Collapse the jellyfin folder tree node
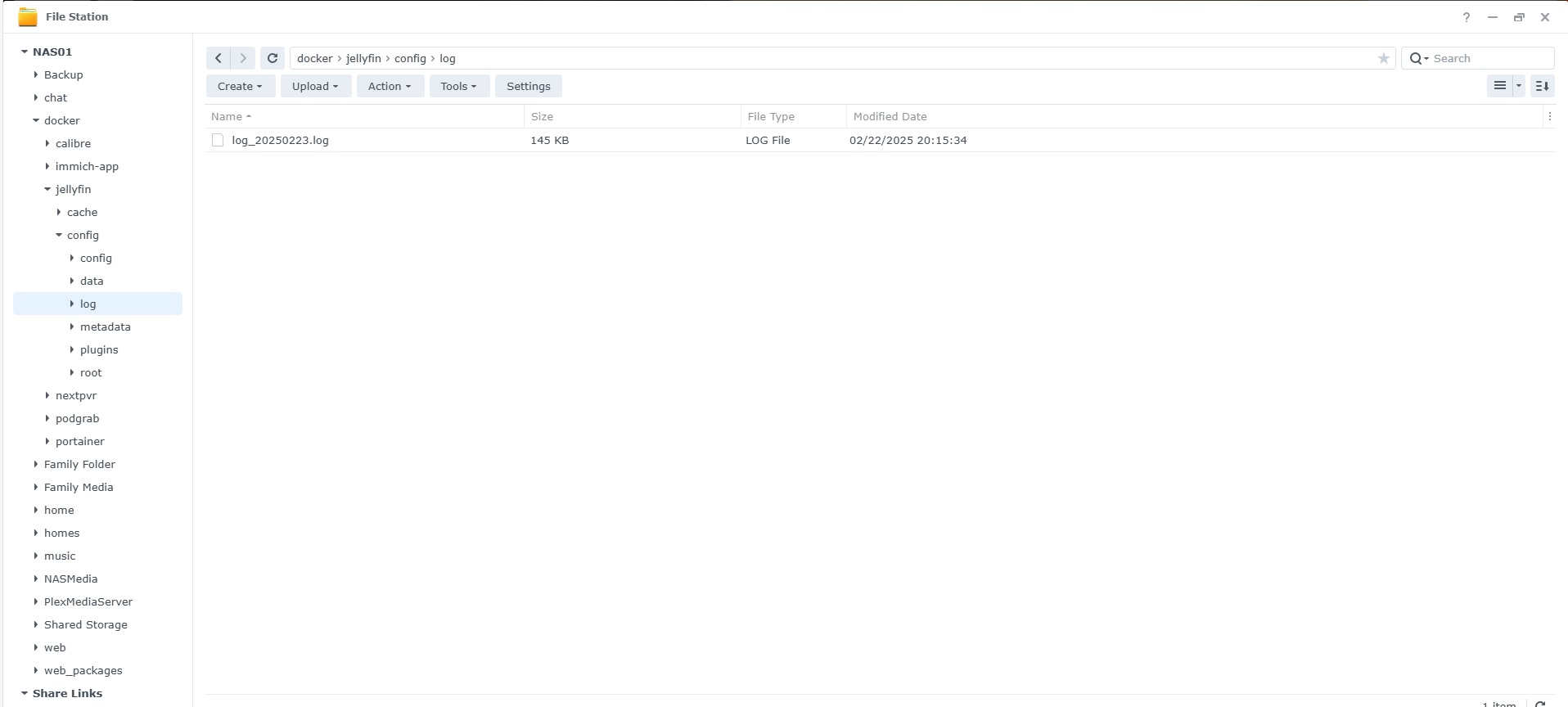The height and width of the screenshot is (707, 1568). [x=47, y=189]
